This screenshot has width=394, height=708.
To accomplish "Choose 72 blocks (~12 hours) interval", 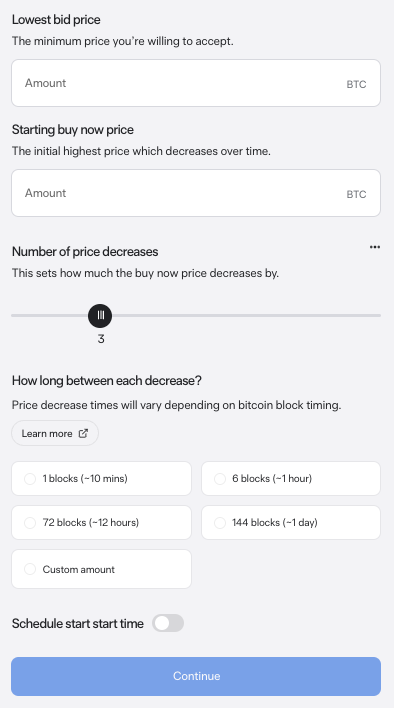I will click(102, 522).
